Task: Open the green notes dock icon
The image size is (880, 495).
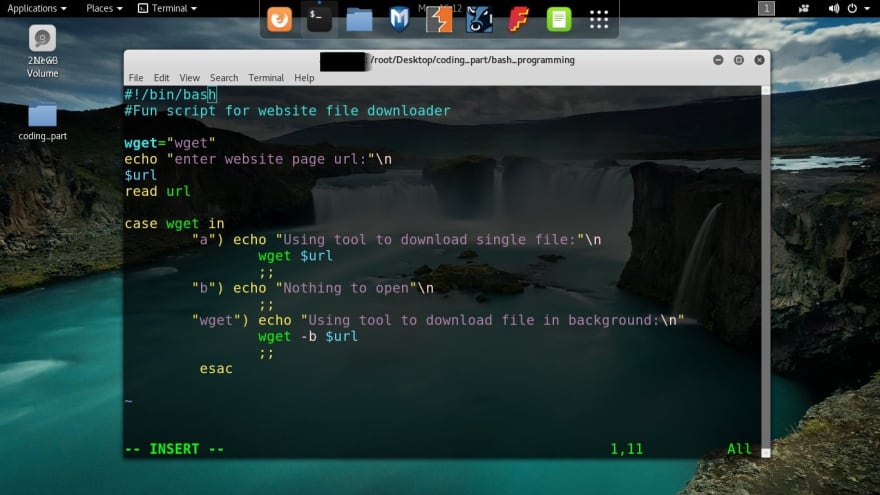Action: [x=559, y=20]
